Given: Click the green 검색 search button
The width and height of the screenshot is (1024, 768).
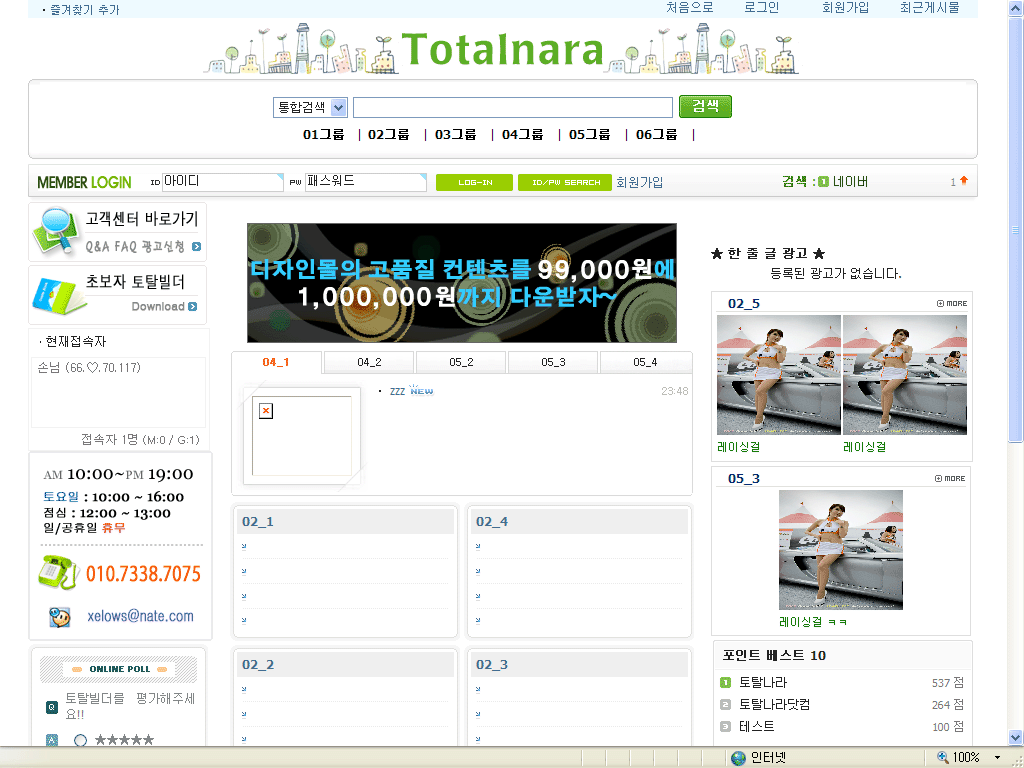Looking at the screenshot, I should (705, 106).
